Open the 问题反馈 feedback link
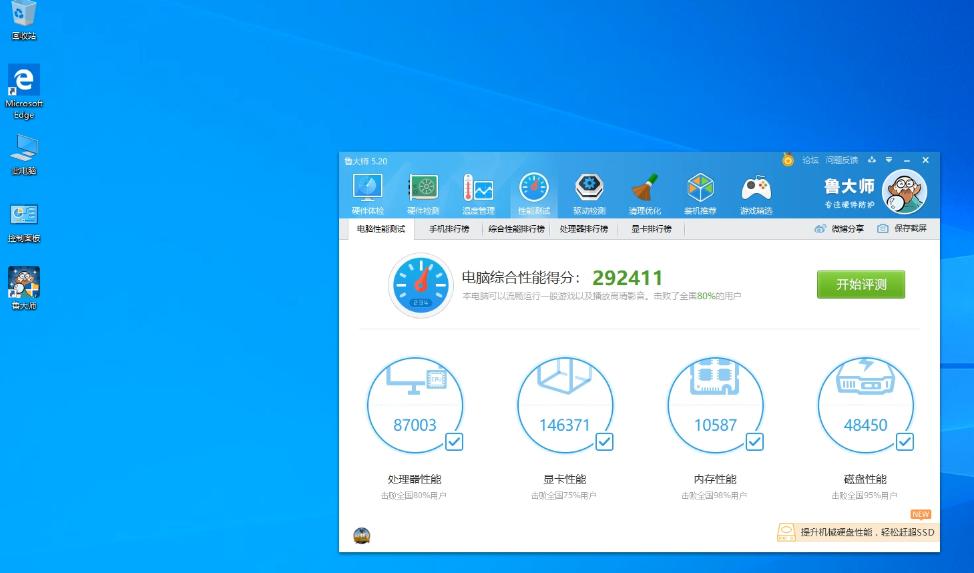Viewport: 974px width, 573px height. [842, 160]
